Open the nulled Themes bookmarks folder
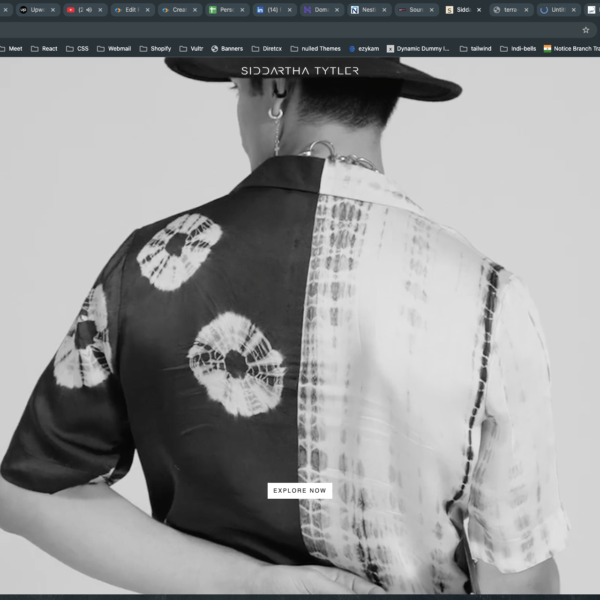The image size is (600, 600). click(316, 49)
